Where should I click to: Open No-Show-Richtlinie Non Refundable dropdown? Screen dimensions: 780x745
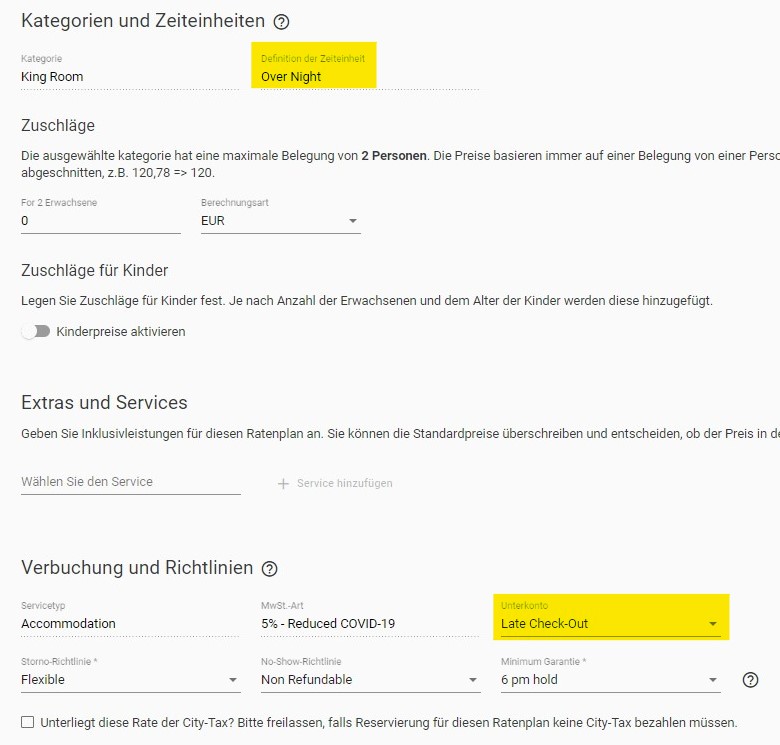tap(371, 680)
